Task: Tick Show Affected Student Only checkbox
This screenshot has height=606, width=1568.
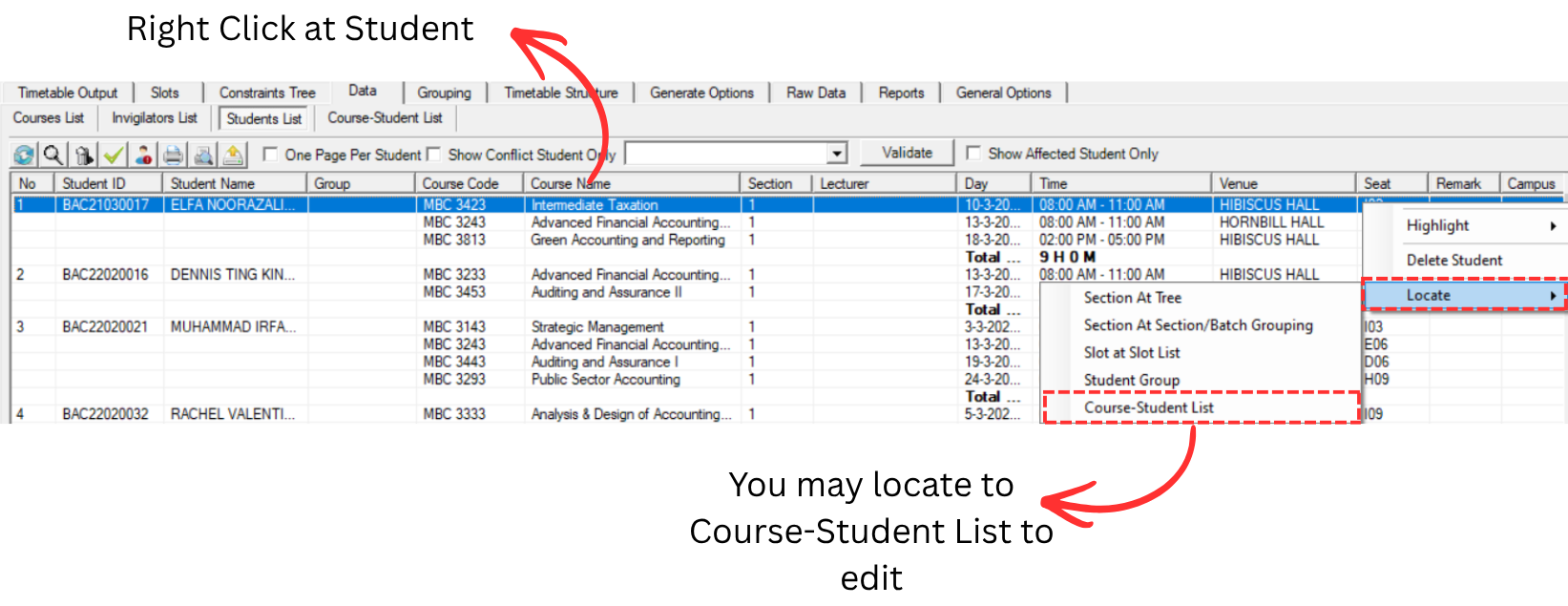Action: tap(973, 153)
